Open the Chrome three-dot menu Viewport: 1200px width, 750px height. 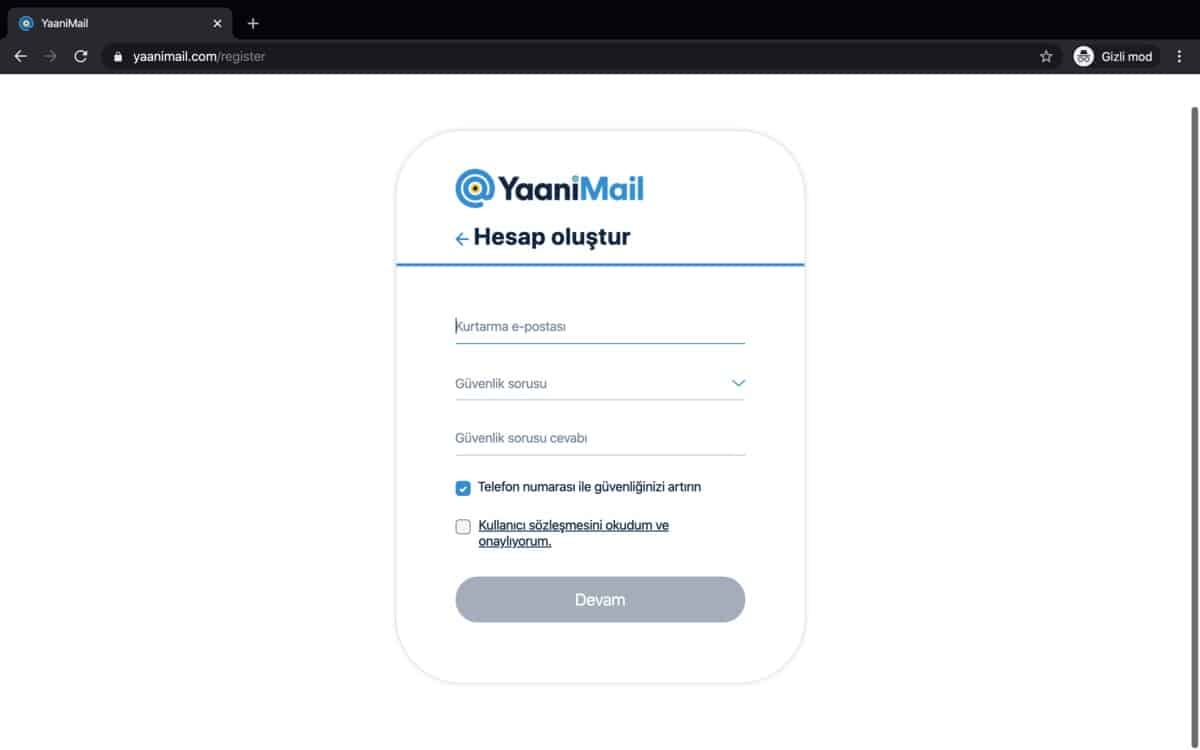1179,56
